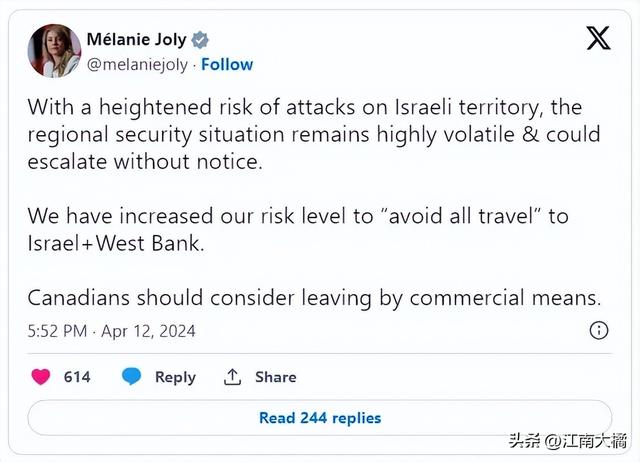
Task: Click the 头条 @江南大橋 watermark
Action: [567, 441]
